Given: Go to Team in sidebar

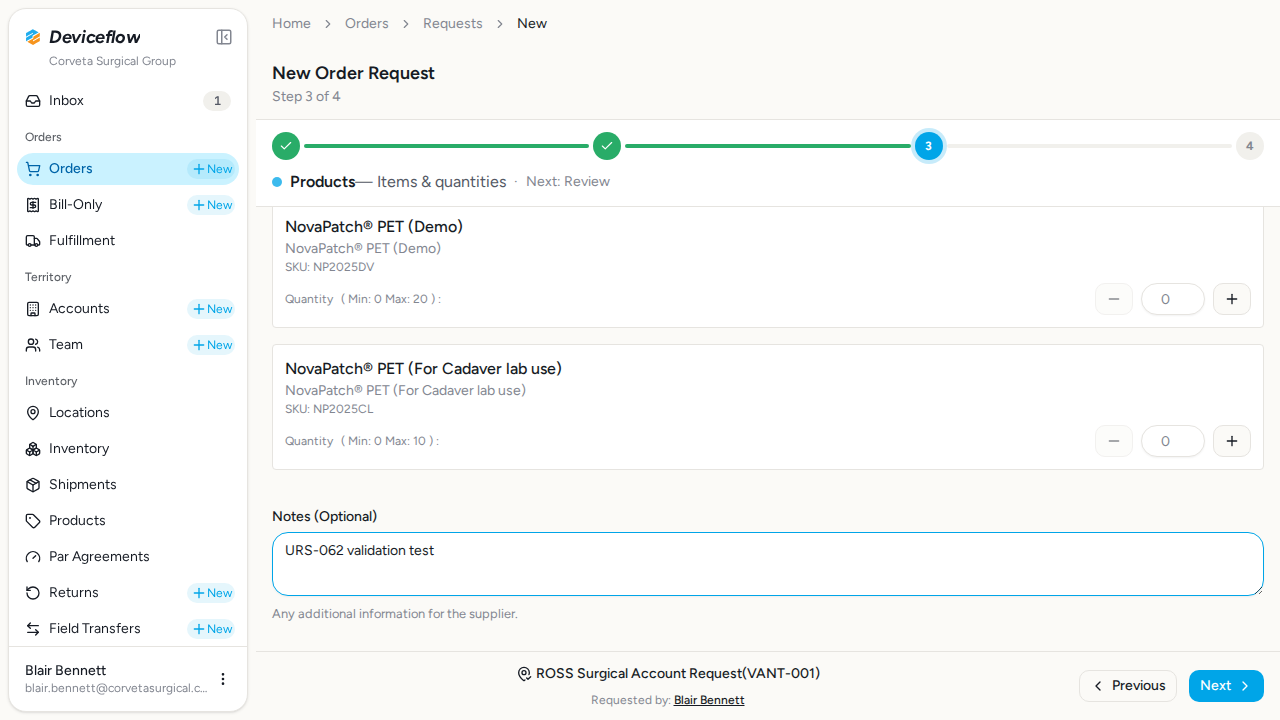Looking at the screenshot, I should pos(128,345).
